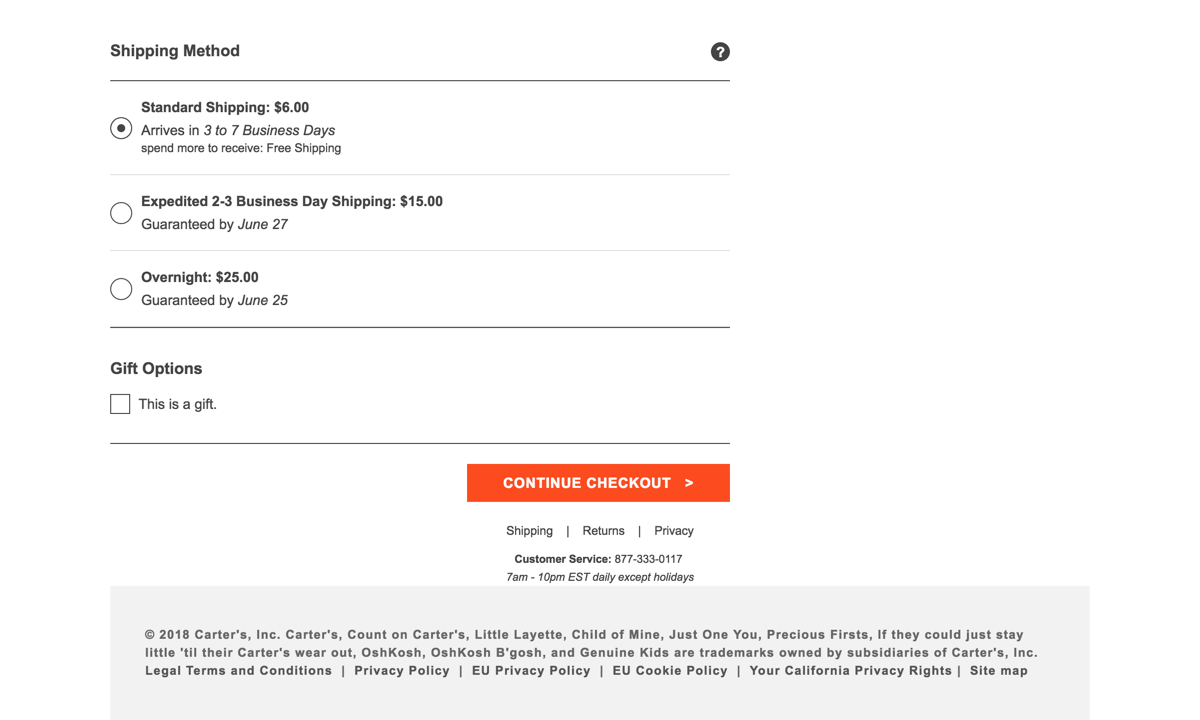Click the customer service phone number 877-333-0117
Viewport: 1200px width, 720px height.
click(x=648, y=559)
